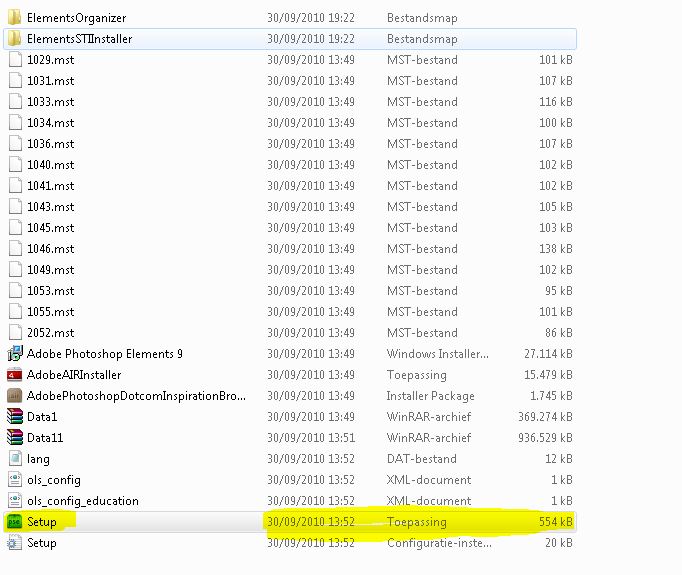Click the size value 86 kB

click(x=559, y=333)
